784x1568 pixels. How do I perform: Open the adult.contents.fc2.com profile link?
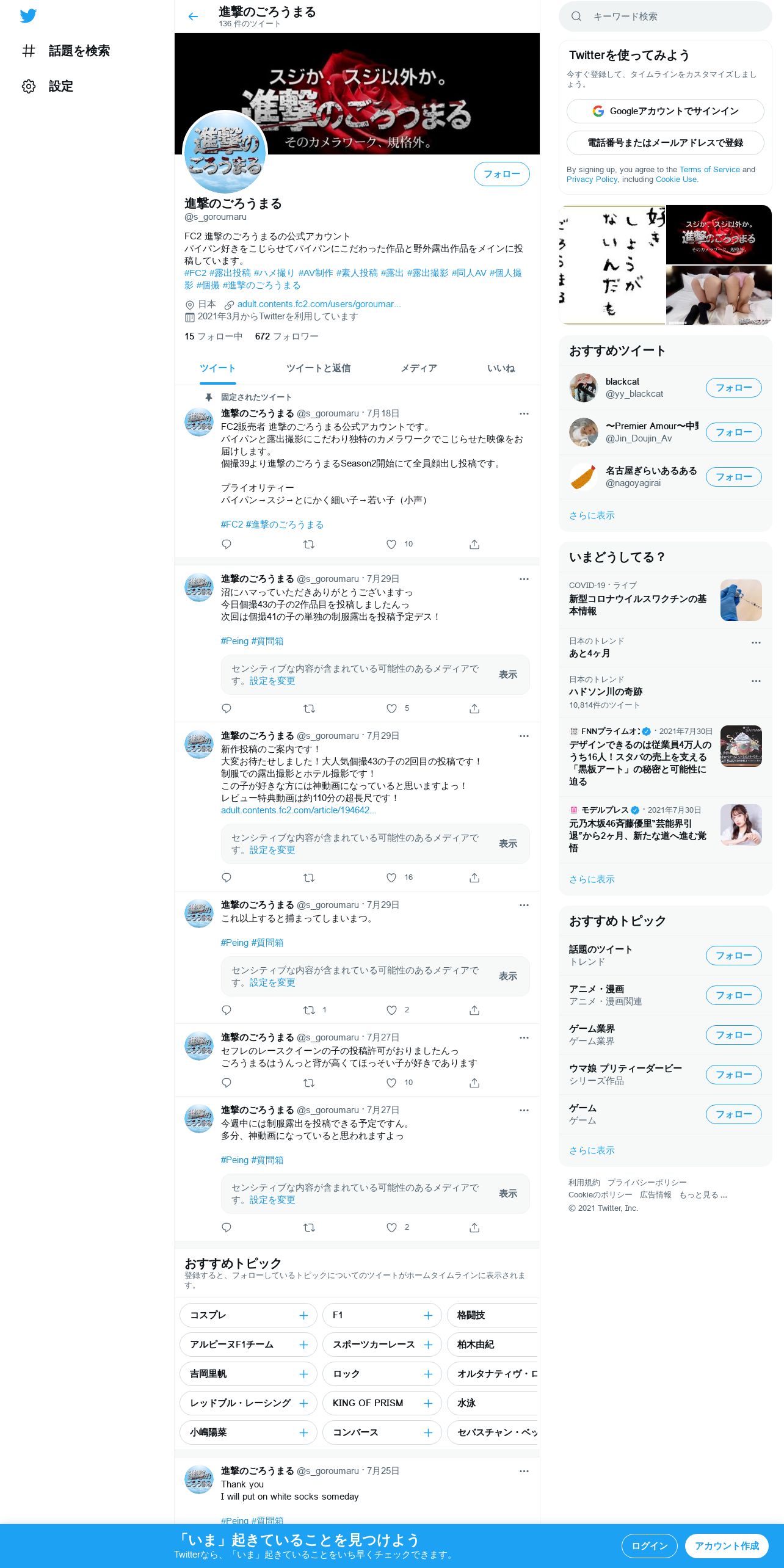coord(319,304)
